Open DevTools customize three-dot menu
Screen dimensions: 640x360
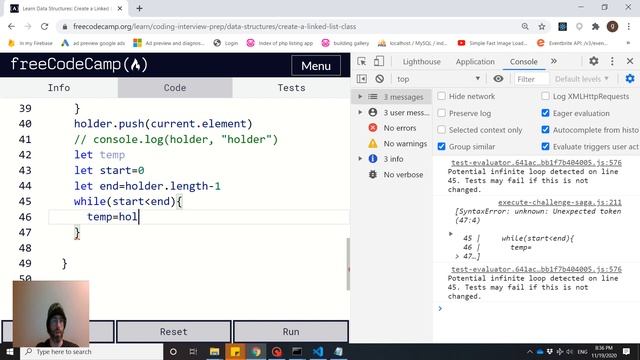tap(612, 61)
